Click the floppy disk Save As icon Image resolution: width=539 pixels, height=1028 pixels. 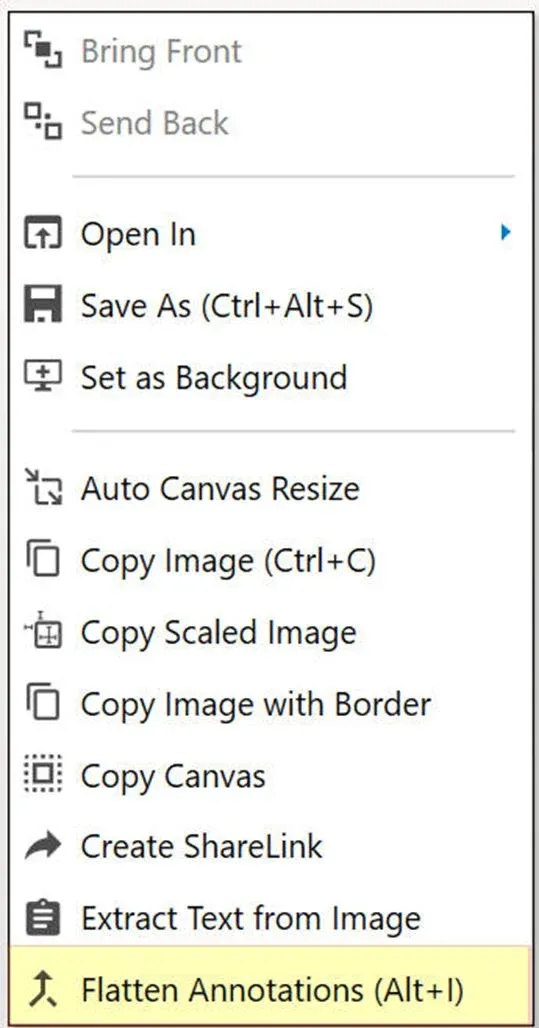click(43, 304)
